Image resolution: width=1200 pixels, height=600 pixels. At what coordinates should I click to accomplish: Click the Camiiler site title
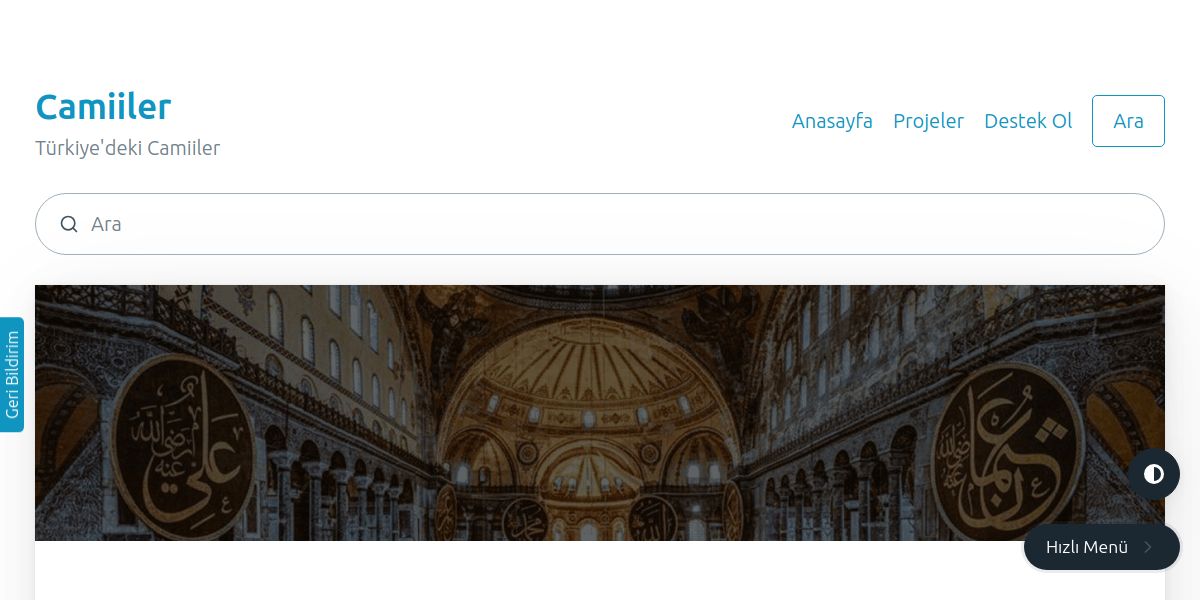point(103,106)
